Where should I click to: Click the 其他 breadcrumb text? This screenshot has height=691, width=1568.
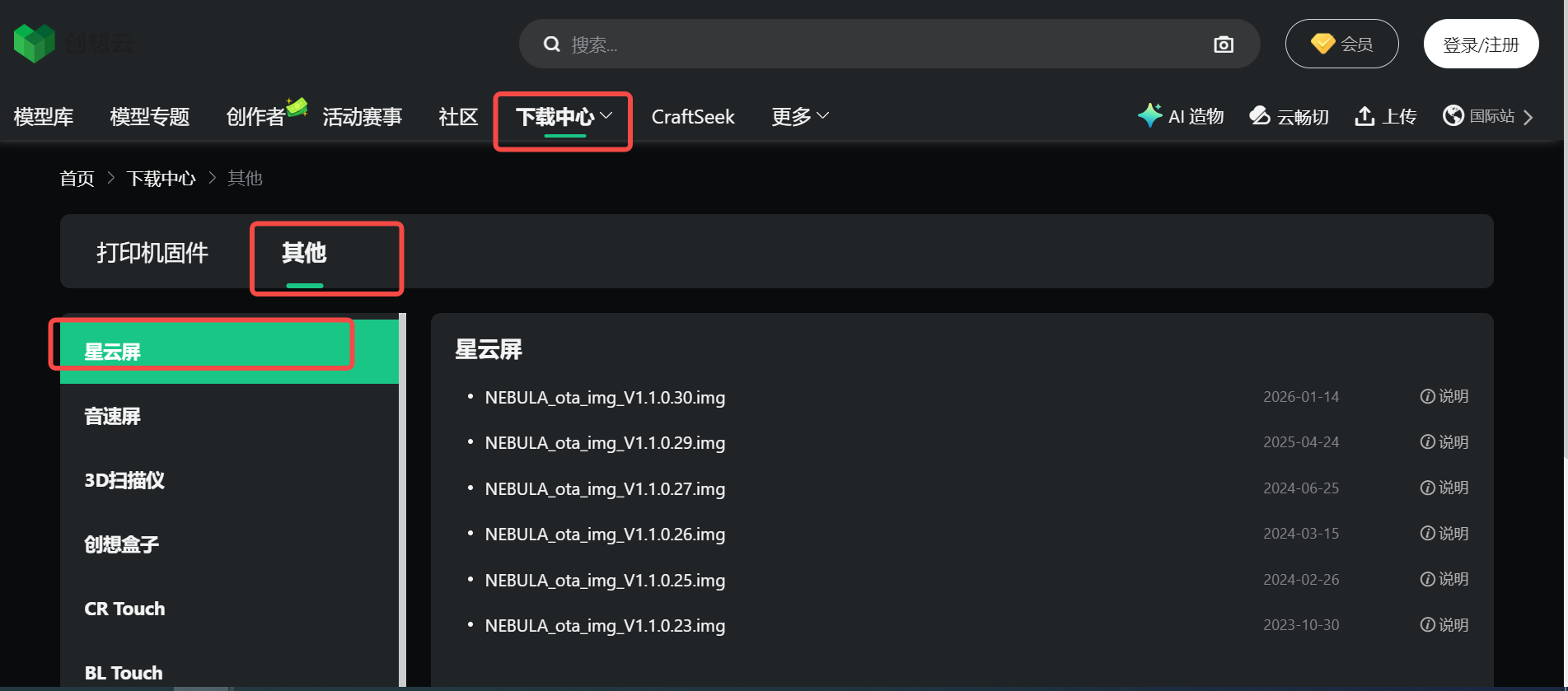tap(245, 178)
